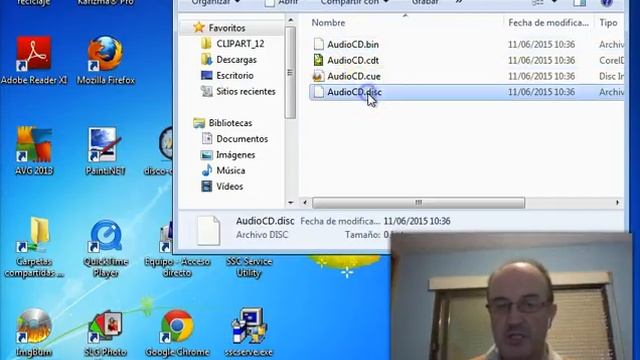Click the file list horizontal scroll right arrow
This screenshot has width=640, height=360.
point(618,202)
